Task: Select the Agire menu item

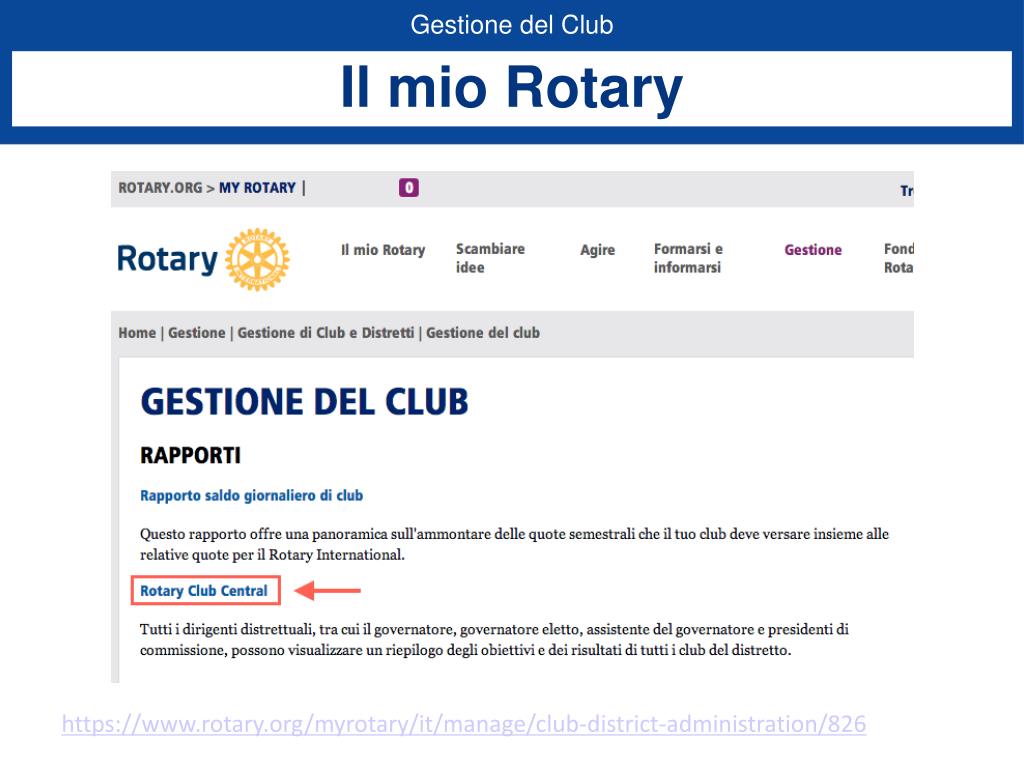Action: [598, 250]
